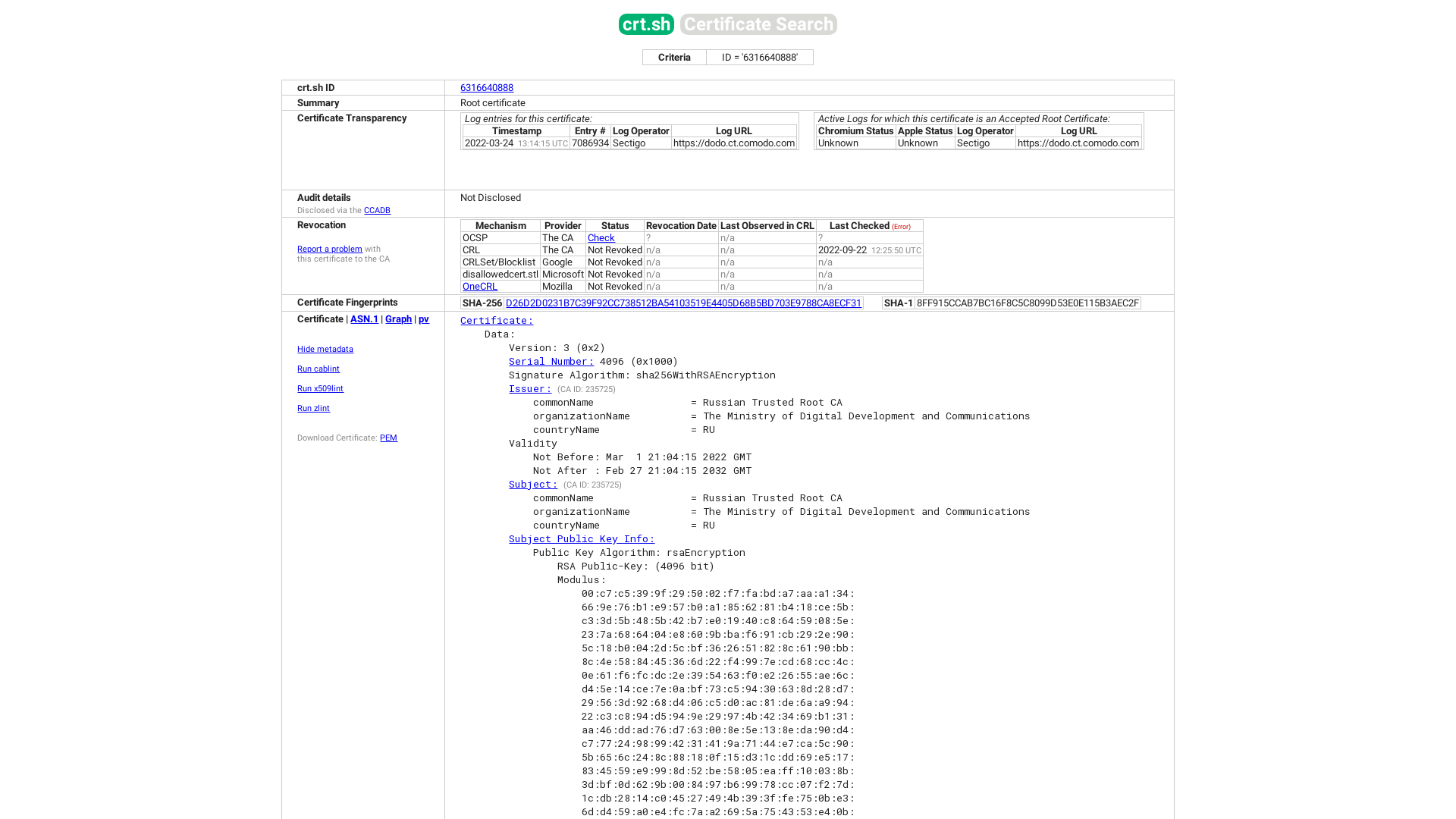1456x819 pixels.
Task: Download the certificate as PEM
Action: coord(388,438)
